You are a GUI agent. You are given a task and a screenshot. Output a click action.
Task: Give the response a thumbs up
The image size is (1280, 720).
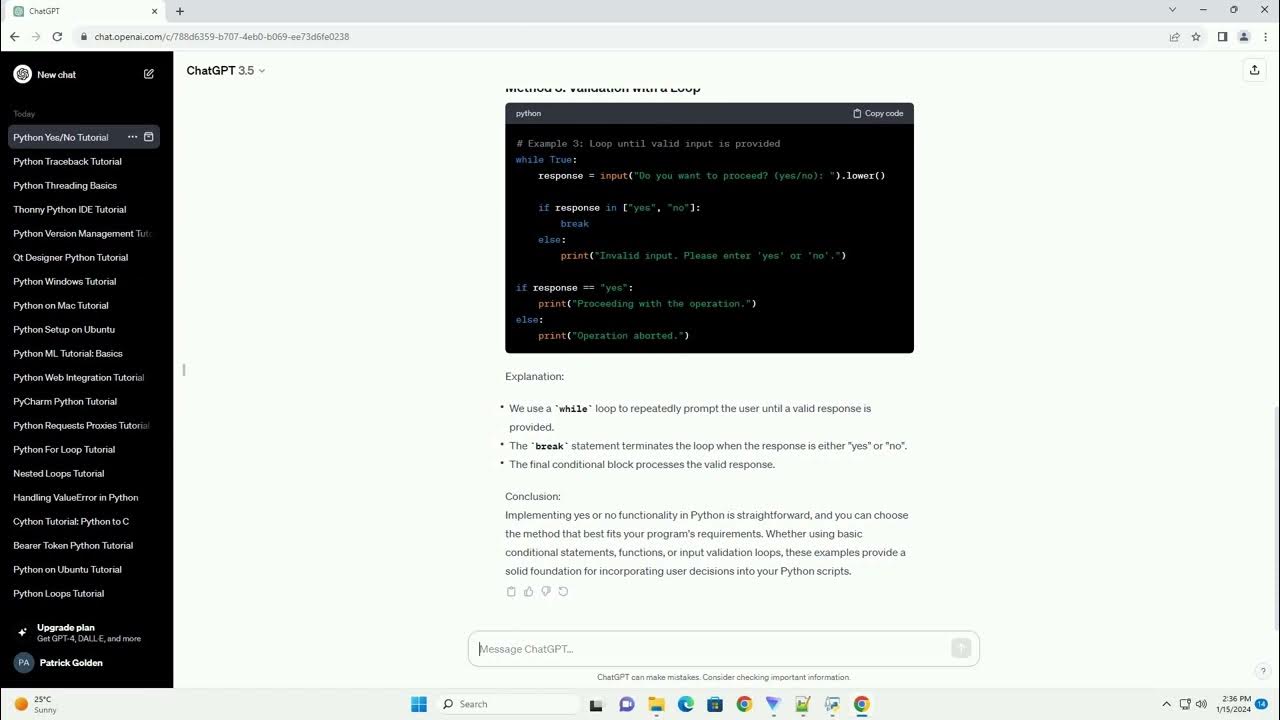tap(529, 591)
